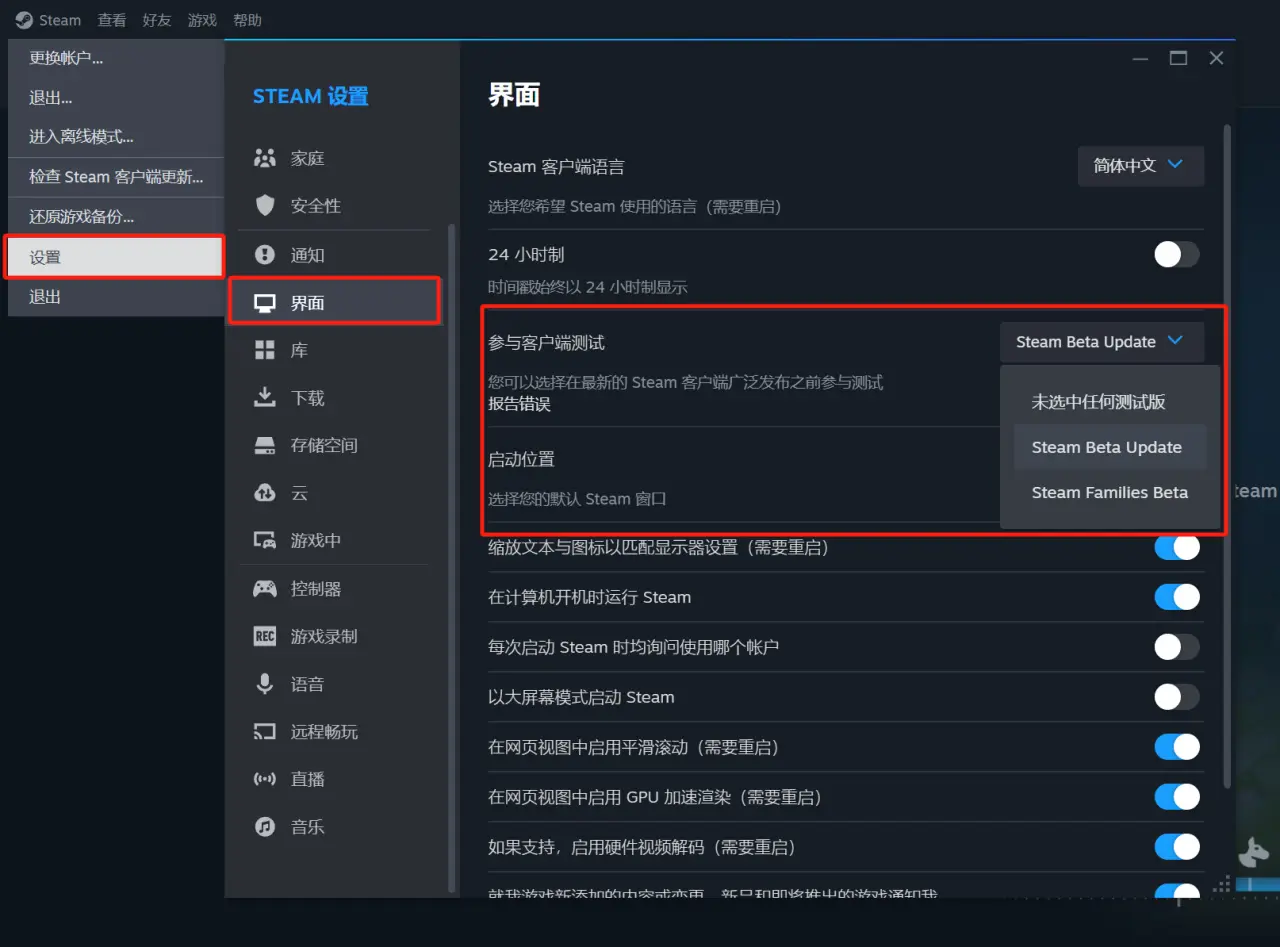The image size is (1280, 947).
Task: Select the 语音 microphone icon
Action: (x=265, y=684)
